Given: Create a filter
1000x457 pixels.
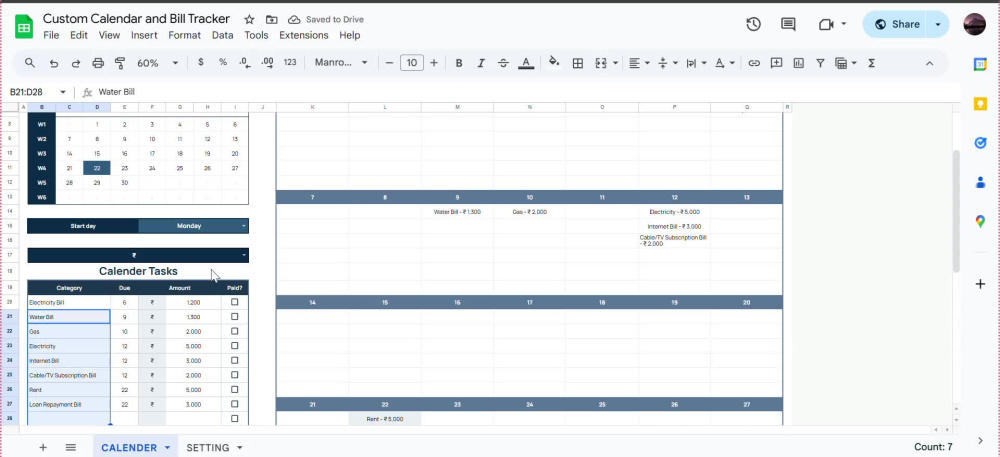Looking at the screenshot, I should tap(820, 62).
